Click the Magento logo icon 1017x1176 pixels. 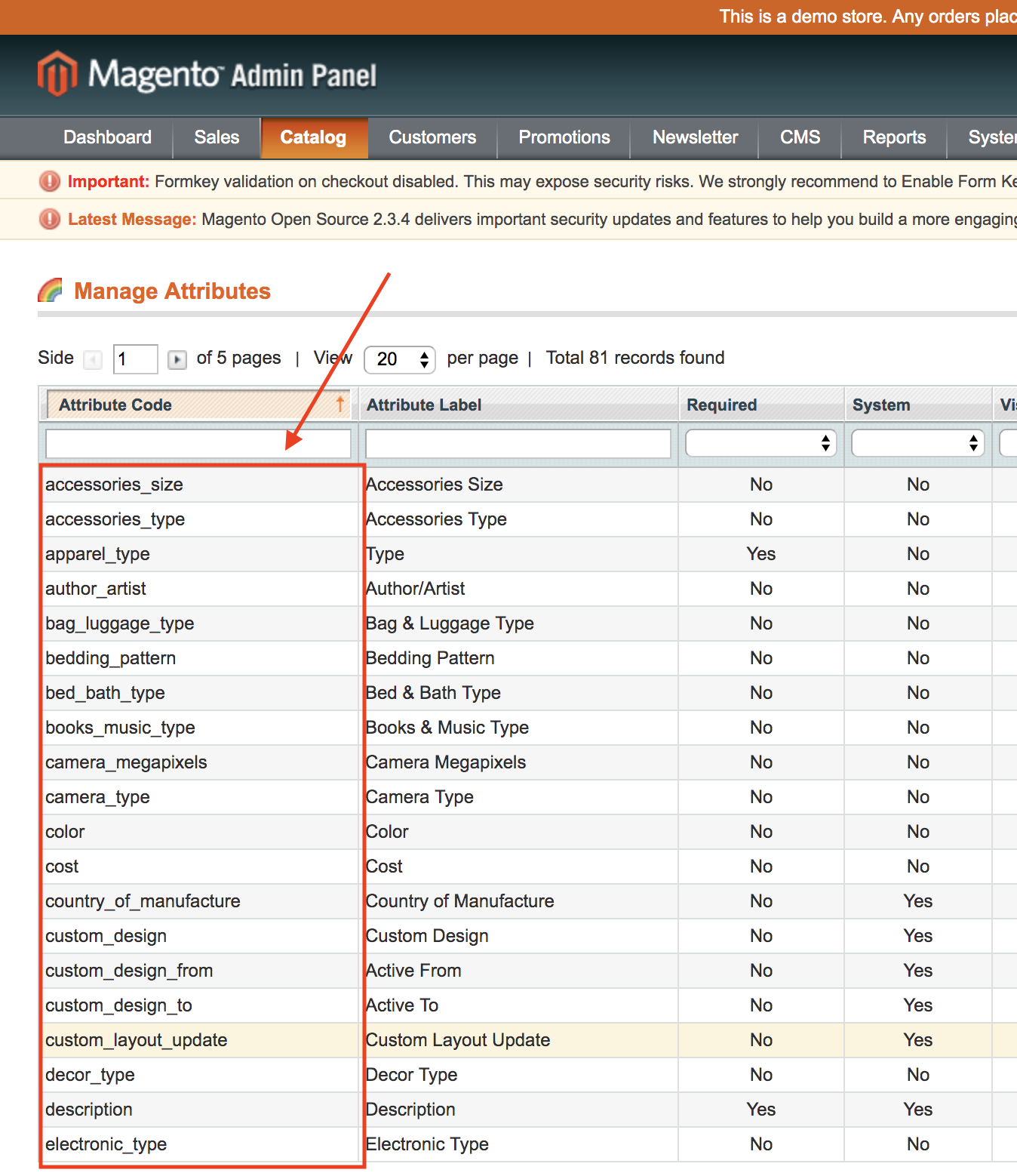point(57,74)
